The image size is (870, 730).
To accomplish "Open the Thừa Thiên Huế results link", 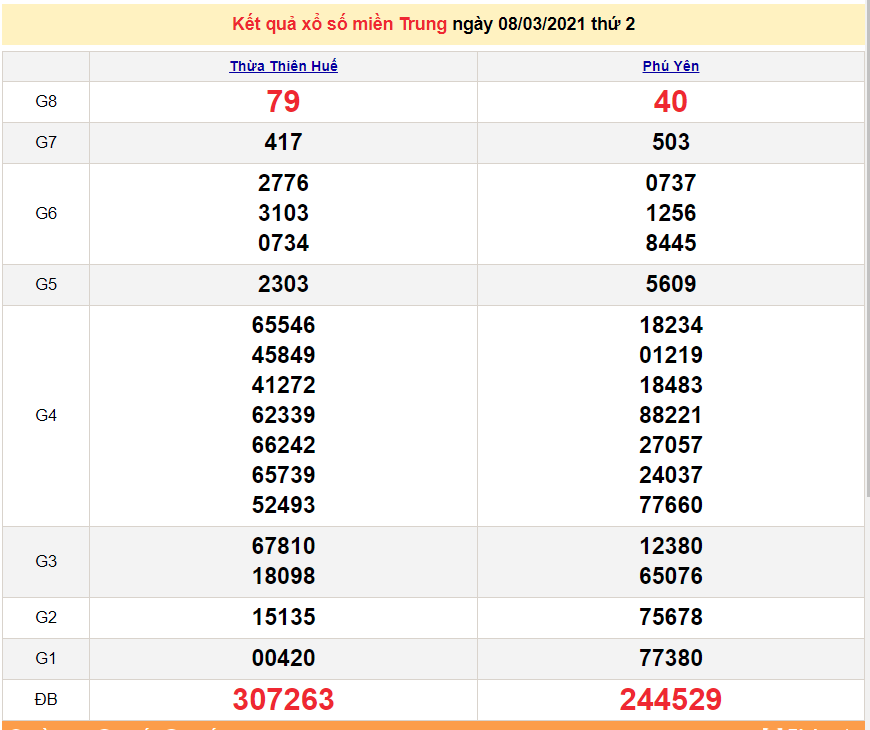I will (283, 66).
